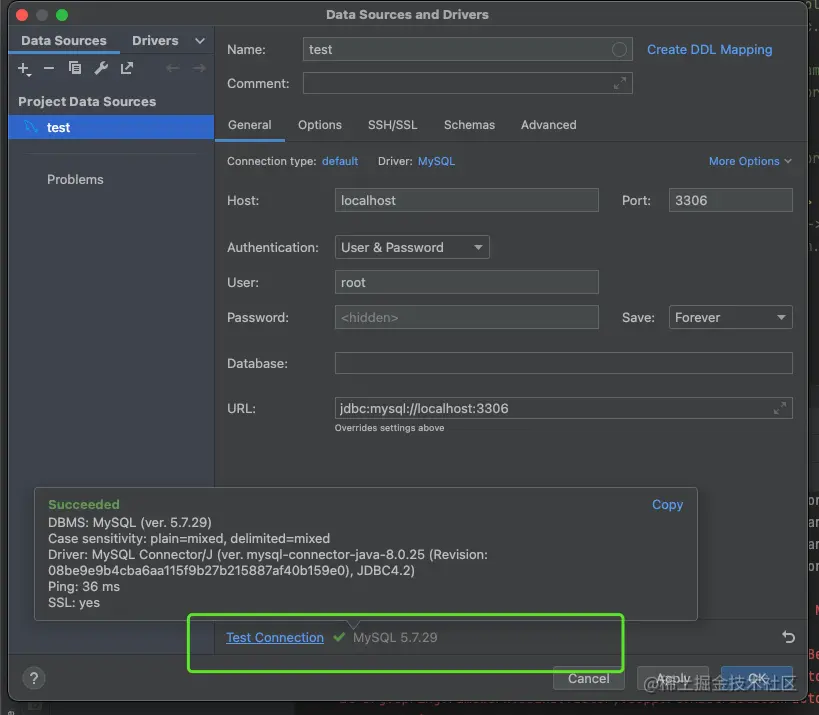
Task: Remove data source with minus icon
Action: (x=49, y=68)
